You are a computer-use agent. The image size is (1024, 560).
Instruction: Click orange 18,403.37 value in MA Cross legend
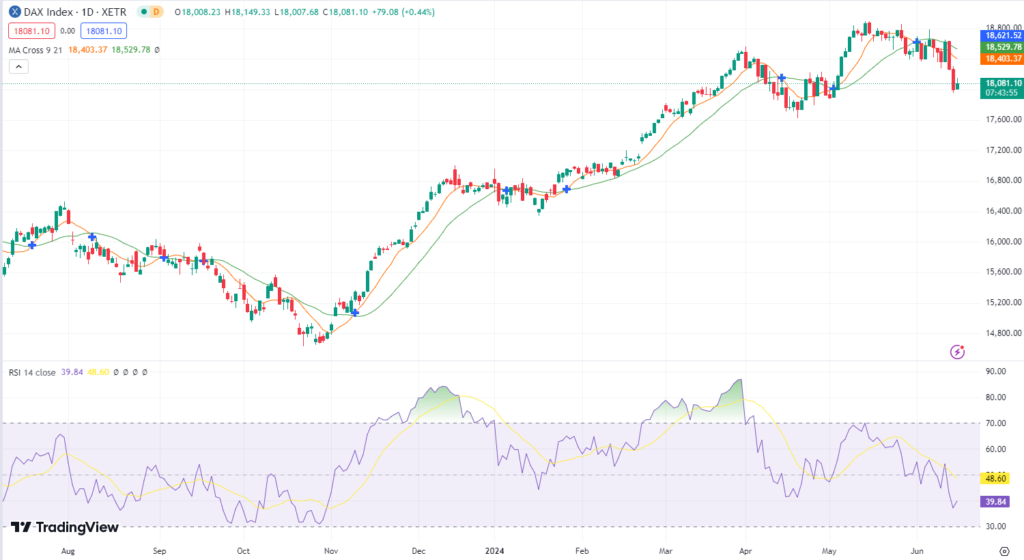pyautogui.click(x=88, y=50)
